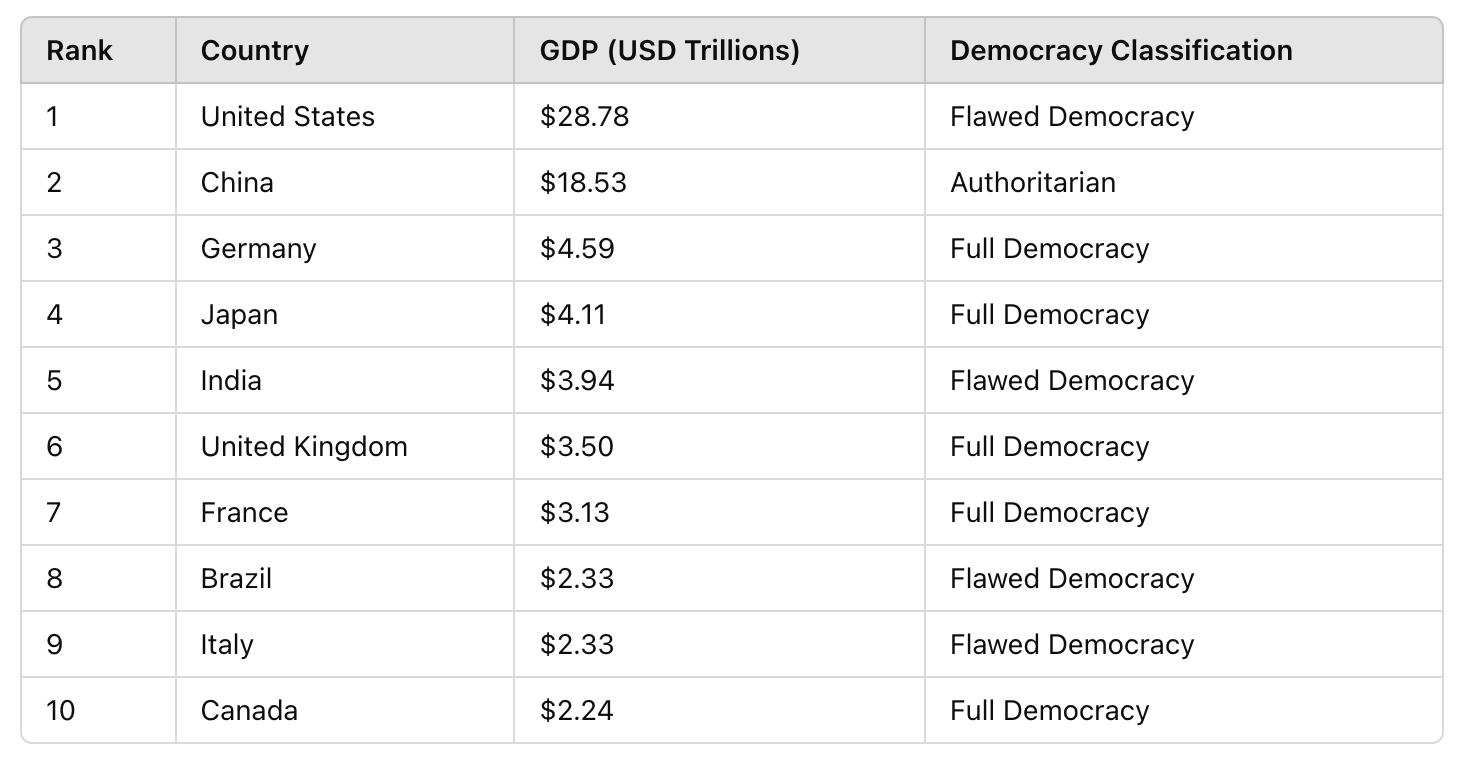Click the United Kingdom cell
The width and height of the screenshot is (1468, 762).
point(304,447)
